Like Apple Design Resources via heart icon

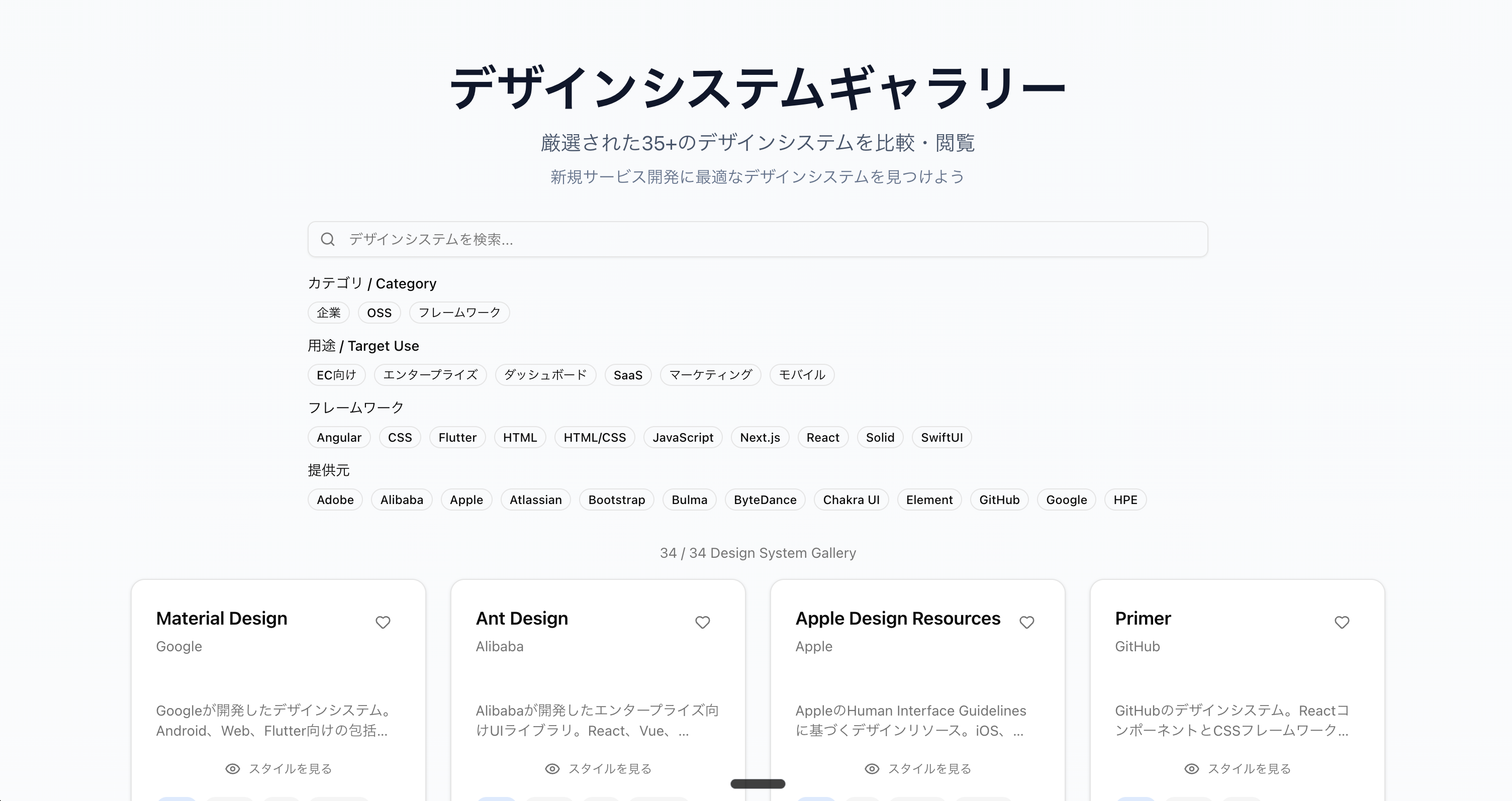pyautogui.click(x=1026, y=622)
